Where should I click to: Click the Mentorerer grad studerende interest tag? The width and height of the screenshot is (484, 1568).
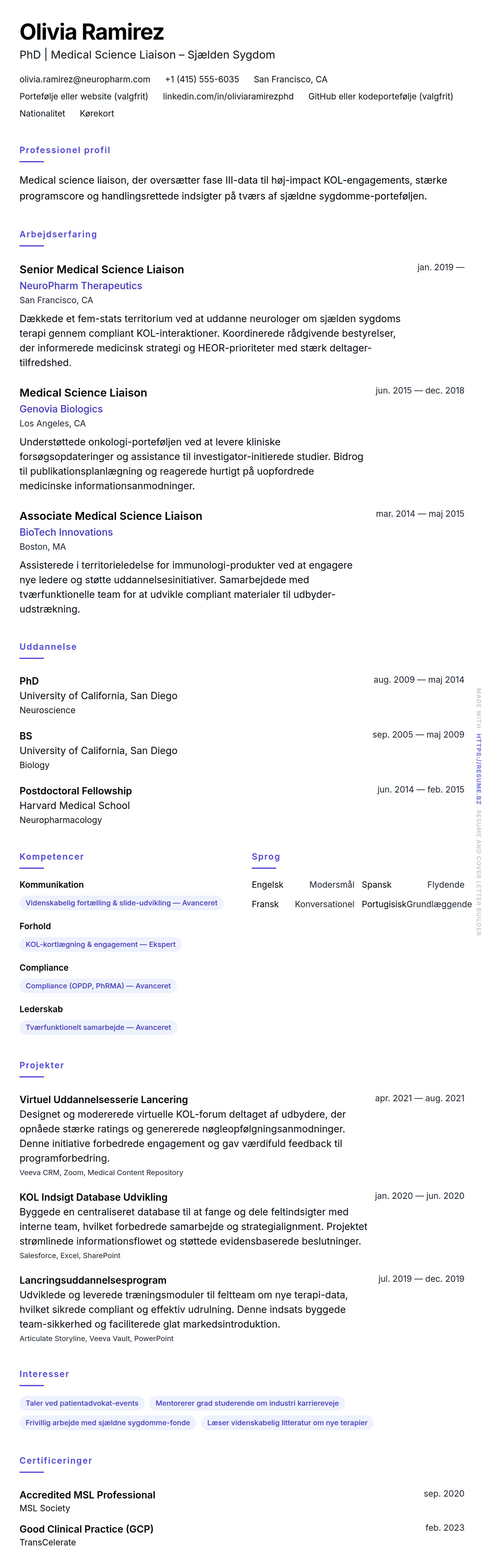click(247, 1403)
